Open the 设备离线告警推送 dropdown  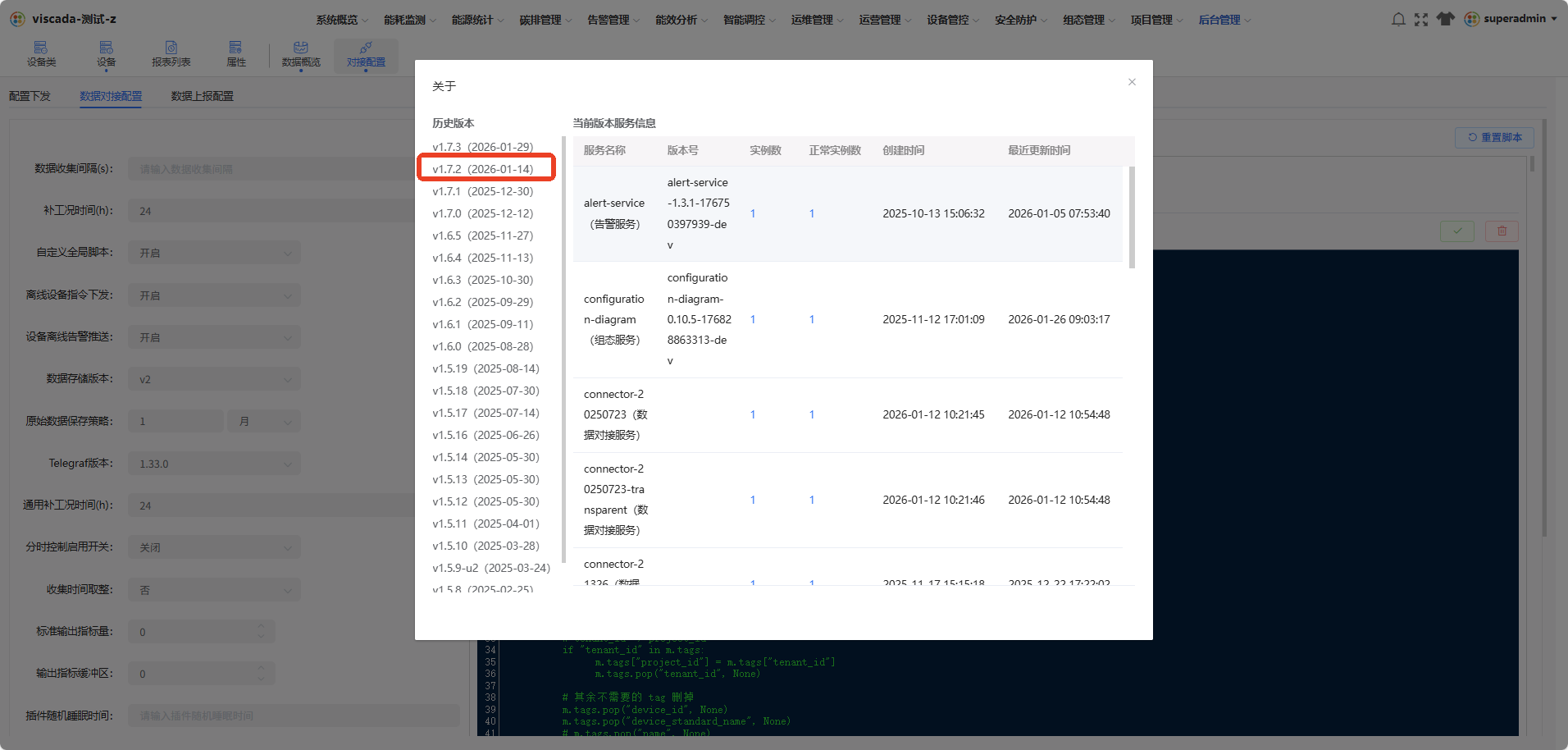[214, 337]
